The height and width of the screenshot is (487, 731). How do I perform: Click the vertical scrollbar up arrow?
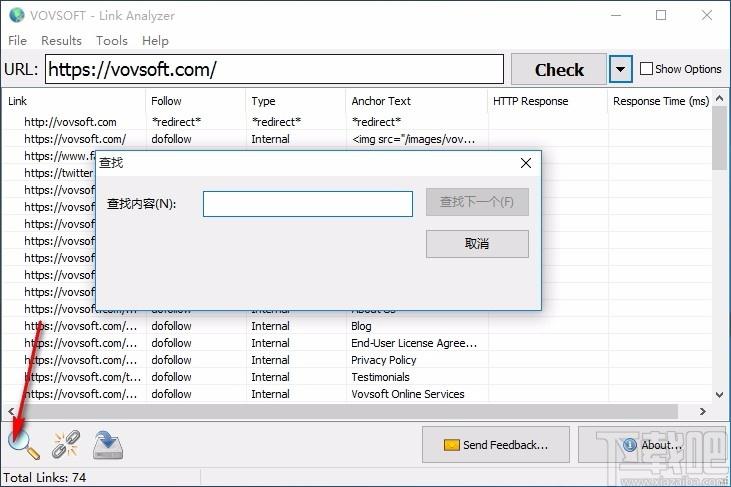point(719,98)
